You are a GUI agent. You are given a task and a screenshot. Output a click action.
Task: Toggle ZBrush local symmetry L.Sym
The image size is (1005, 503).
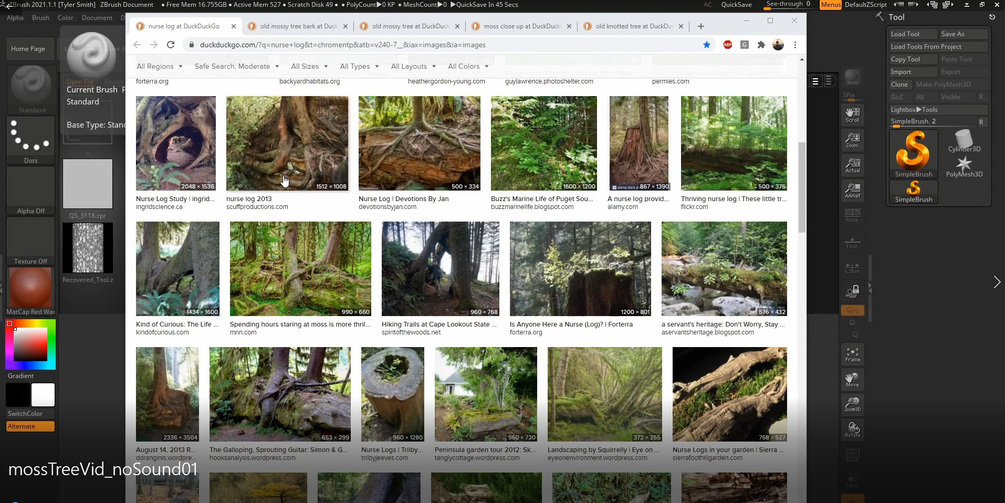[x=852, y=267]
